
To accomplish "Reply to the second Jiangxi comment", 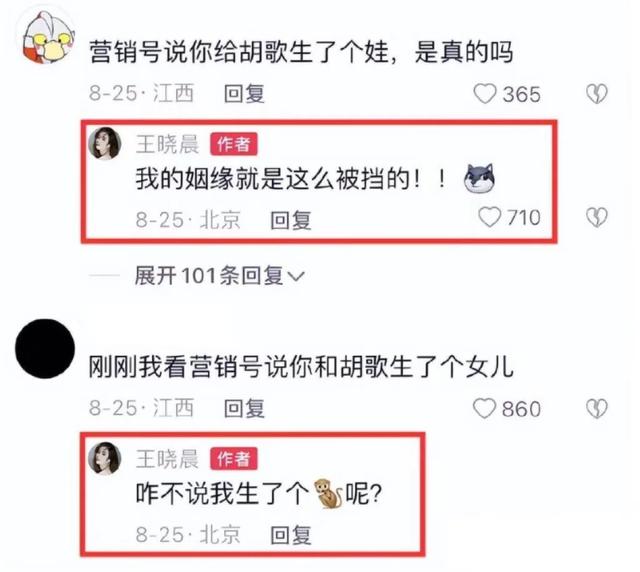I will tap(244, 408).
